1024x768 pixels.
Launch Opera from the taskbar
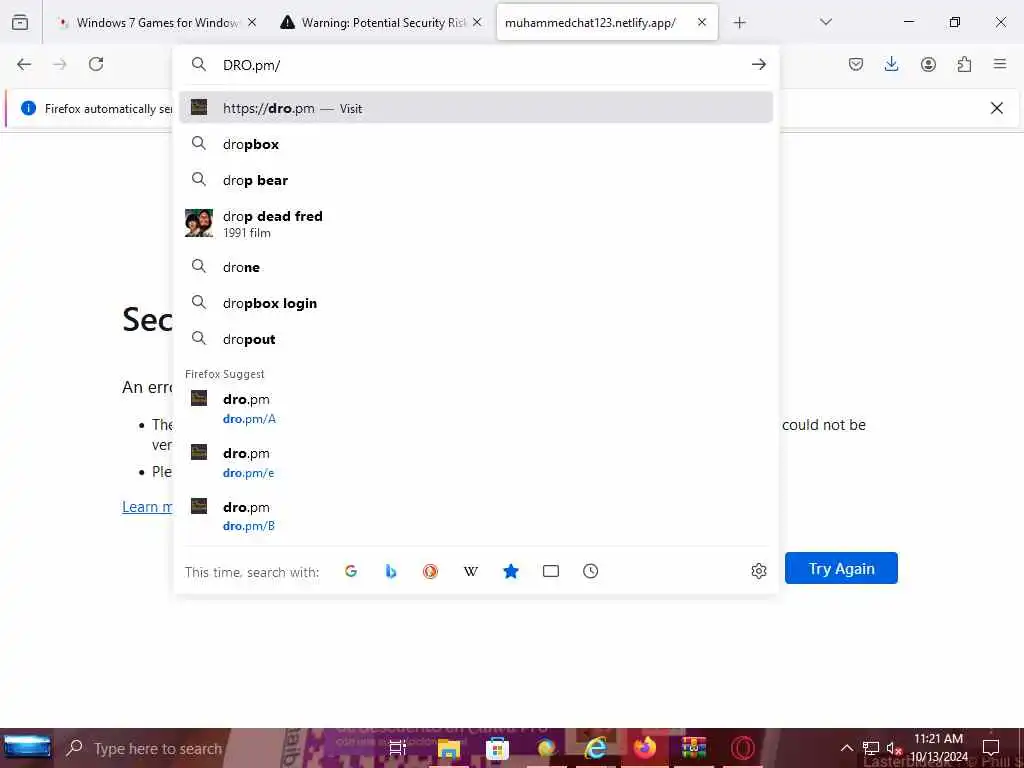coord(743,748)
